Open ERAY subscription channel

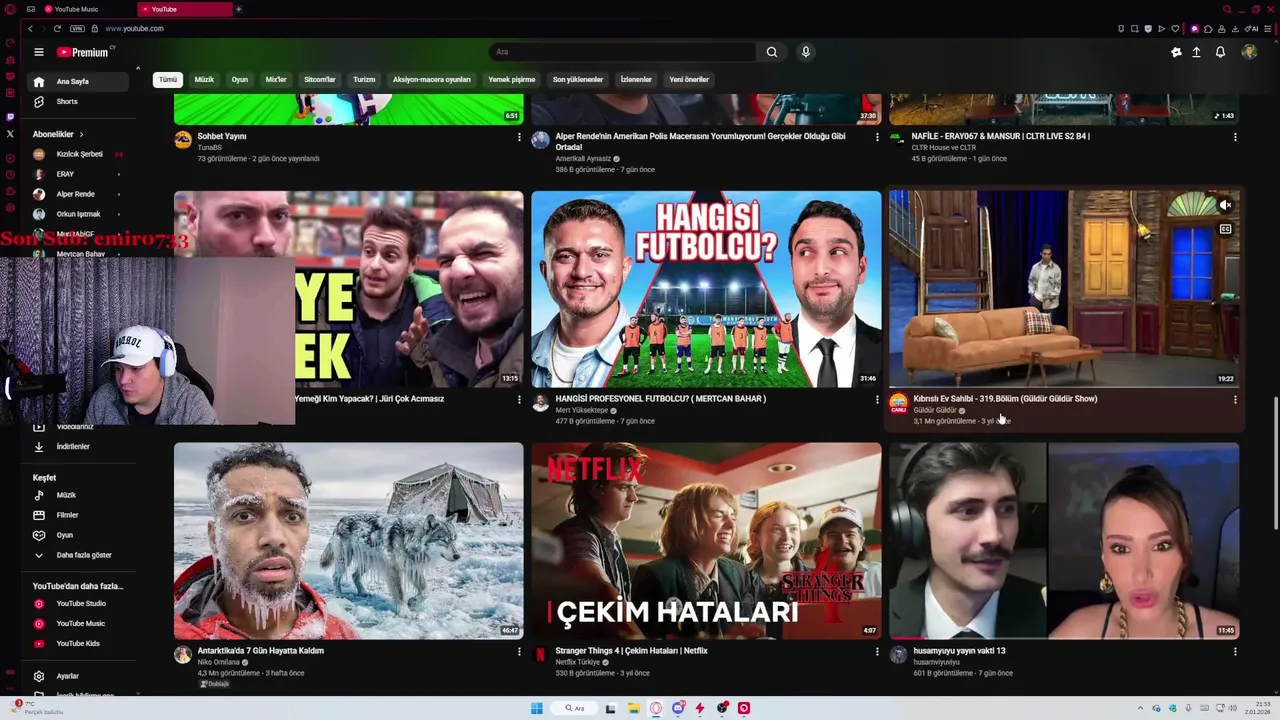(x=80, y=174)
